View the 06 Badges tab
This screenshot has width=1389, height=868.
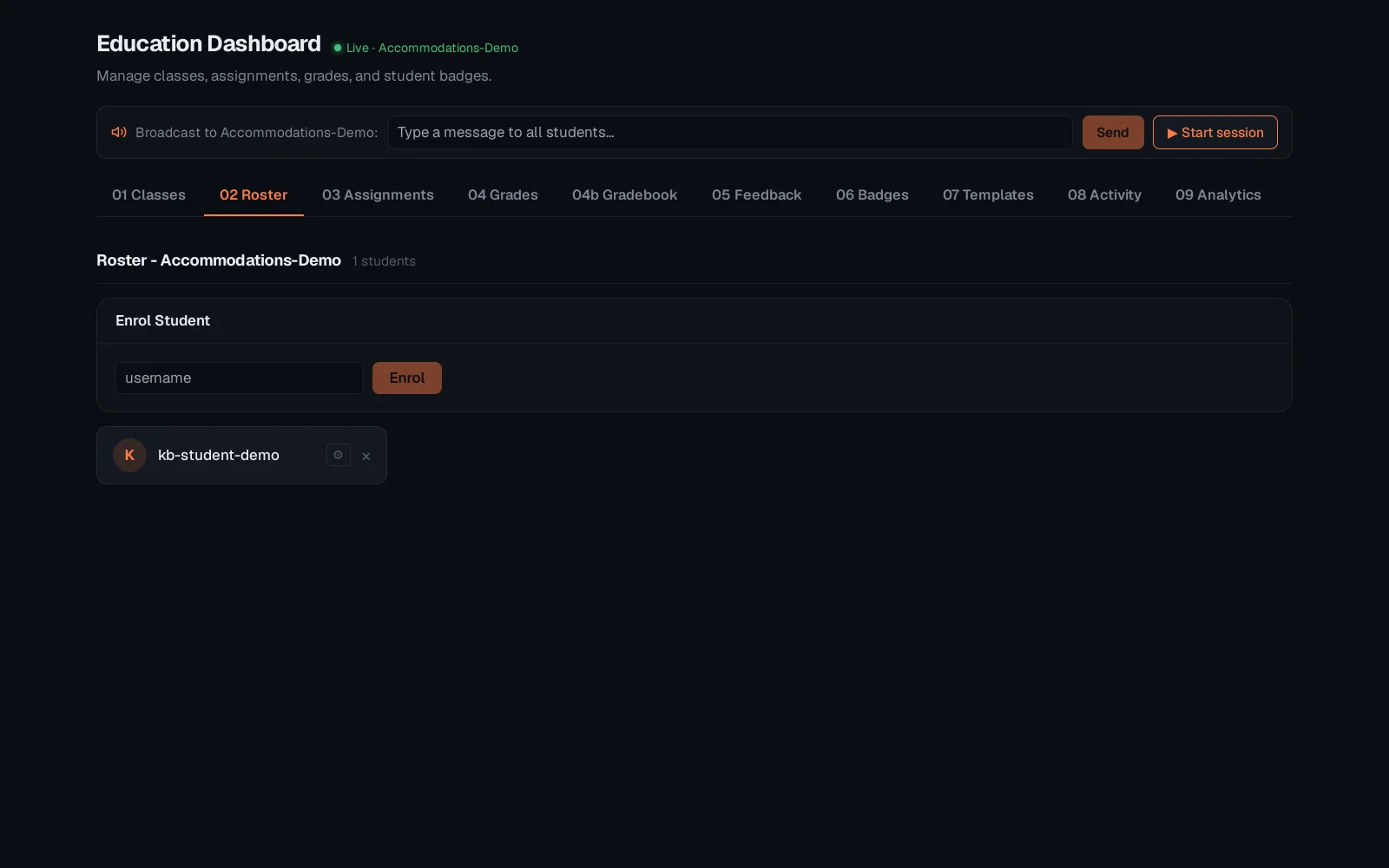(x=872, y=194)
